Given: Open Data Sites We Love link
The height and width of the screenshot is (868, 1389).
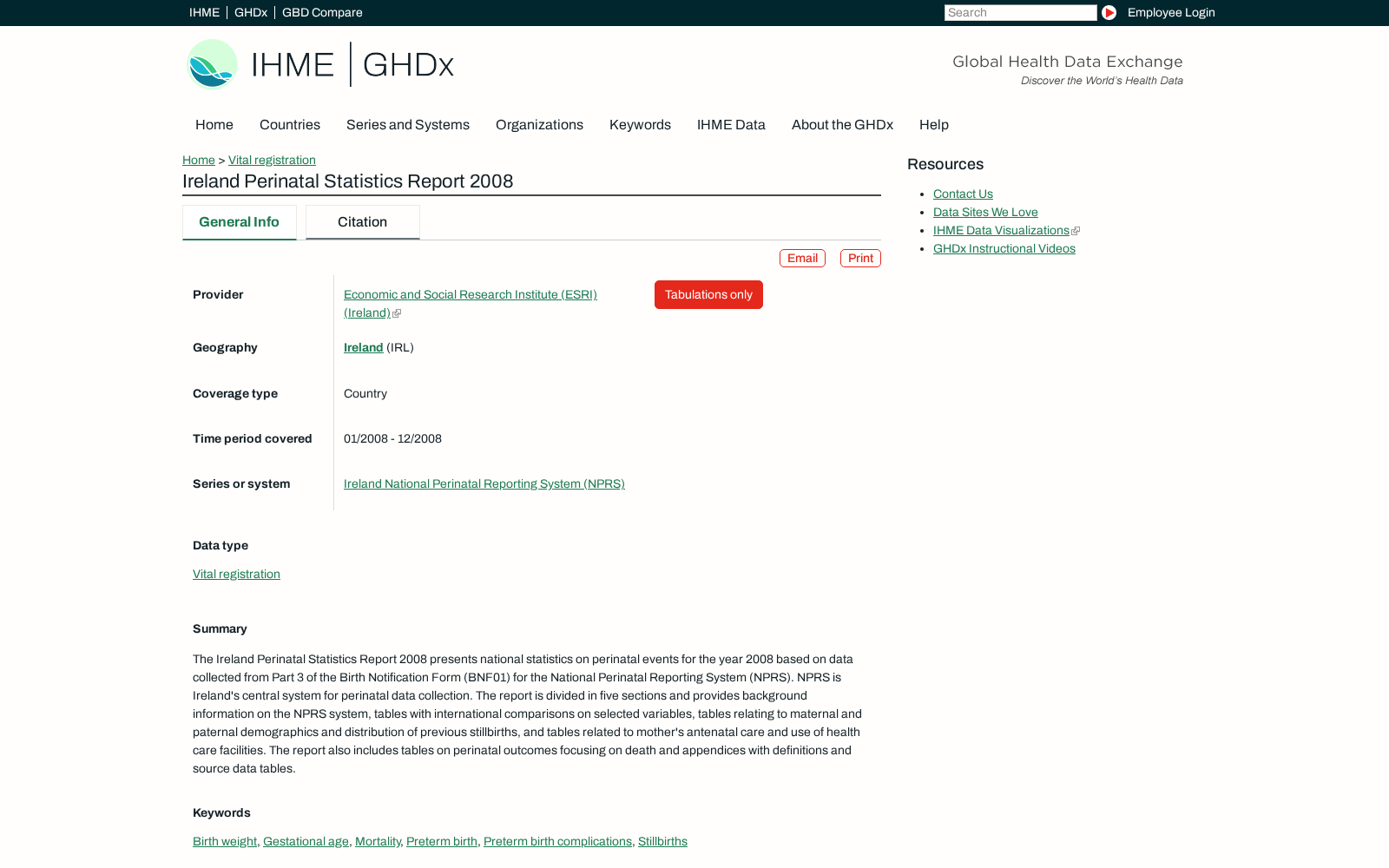Looking at the screenshot, I should (x=985, y=212).
